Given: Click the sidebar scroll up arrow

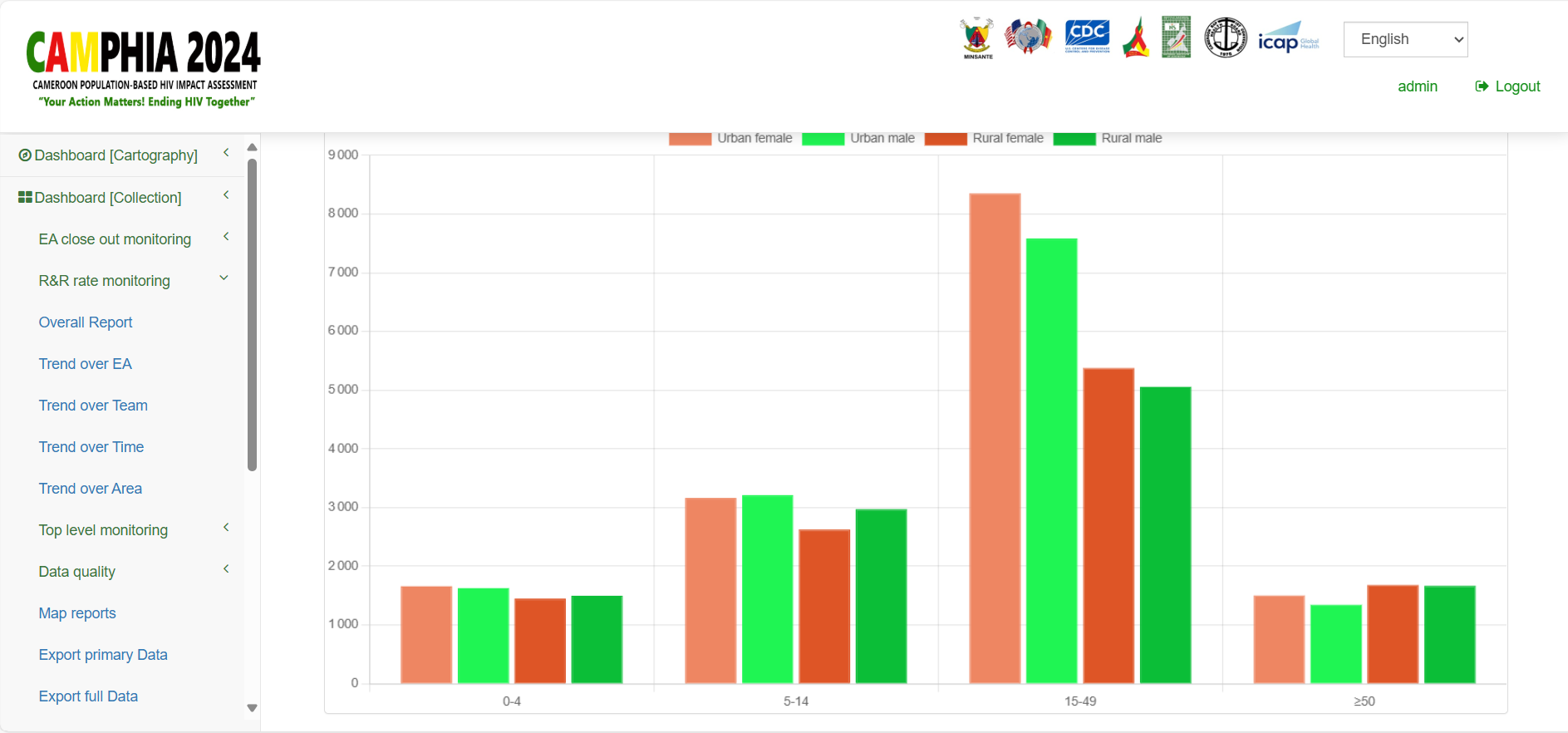Looking at the screenshot, I should tap(252, 147).
